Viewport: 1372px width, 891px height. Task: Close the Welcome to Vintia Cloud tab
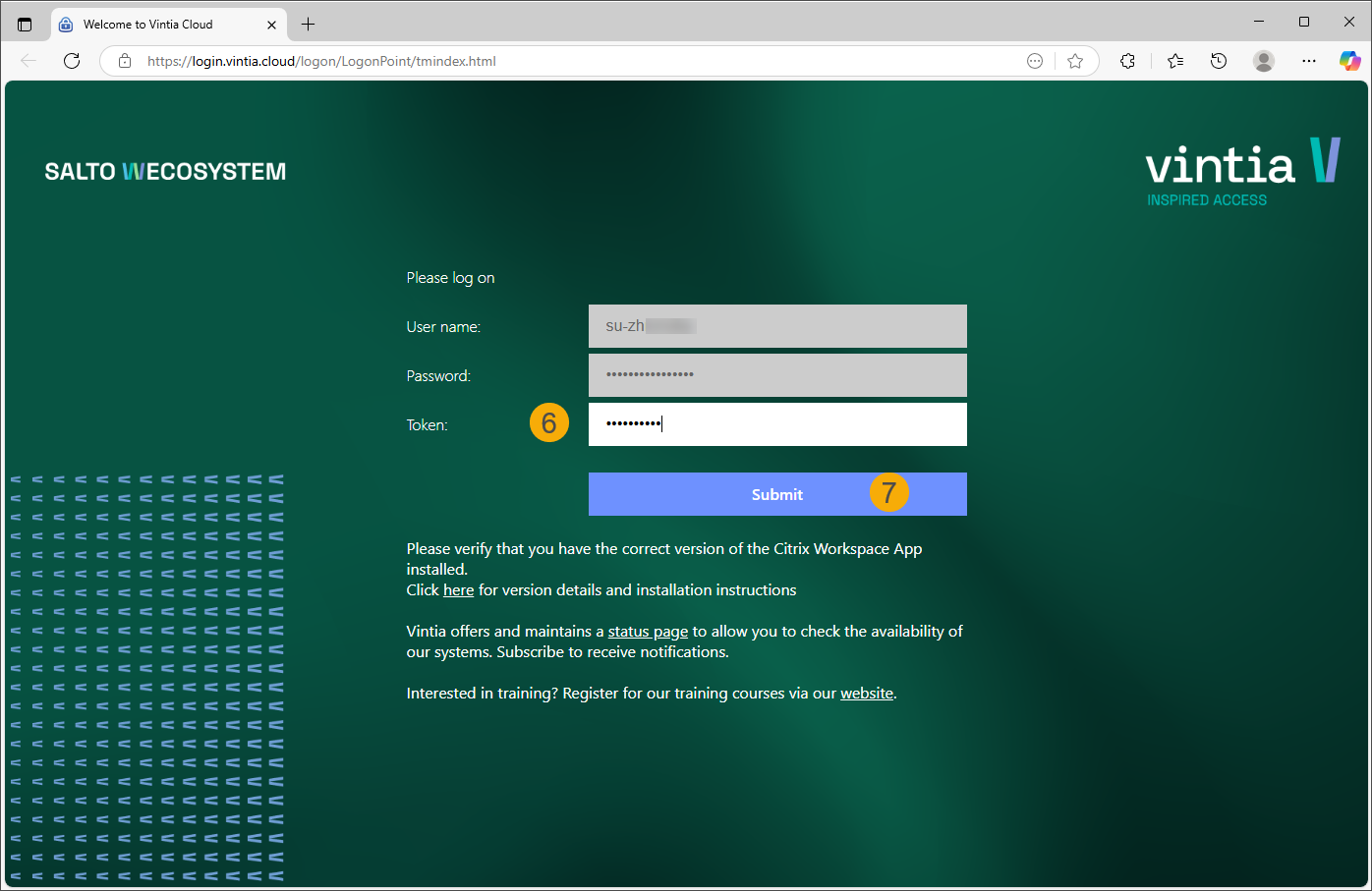(272, 25)
